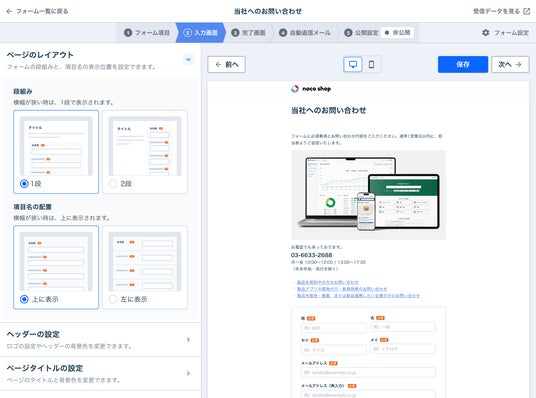Click the 次へ button

pos(510,64)
